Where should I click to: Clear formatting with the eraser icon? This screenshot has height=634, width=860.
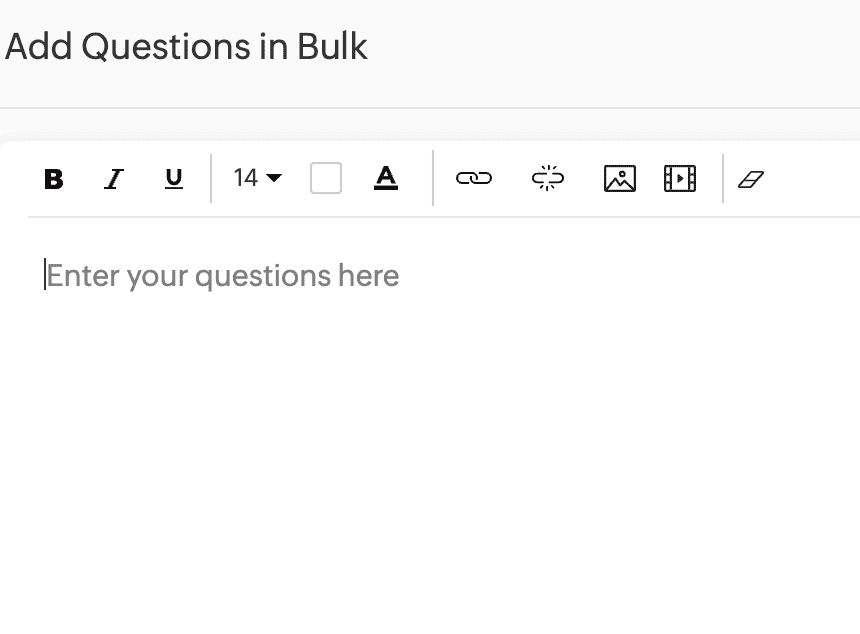coord(751,179)
